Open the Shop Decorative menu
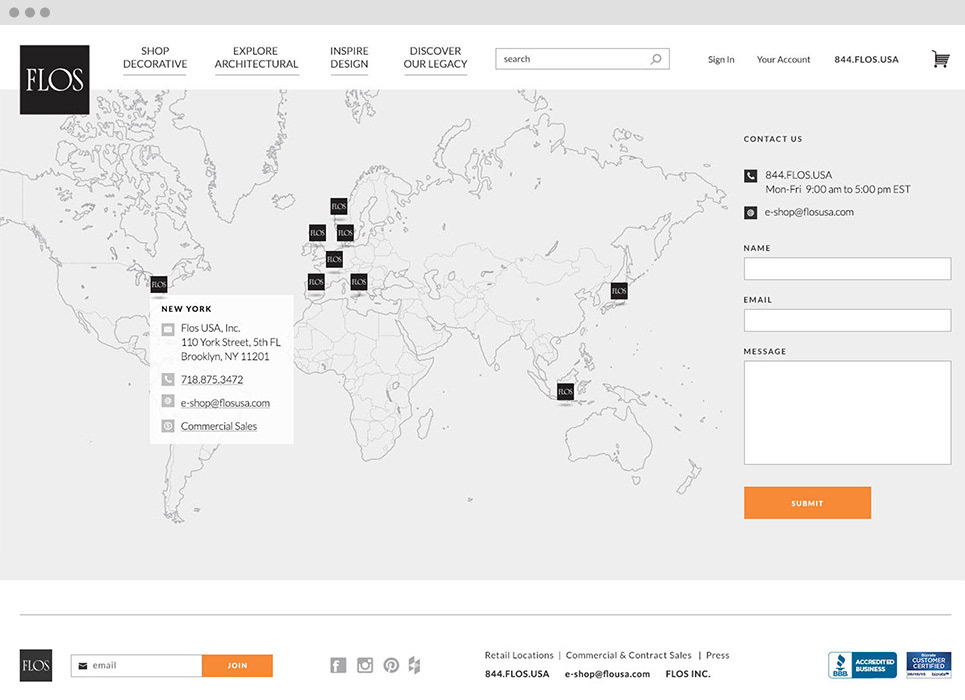 coord(155,58)
